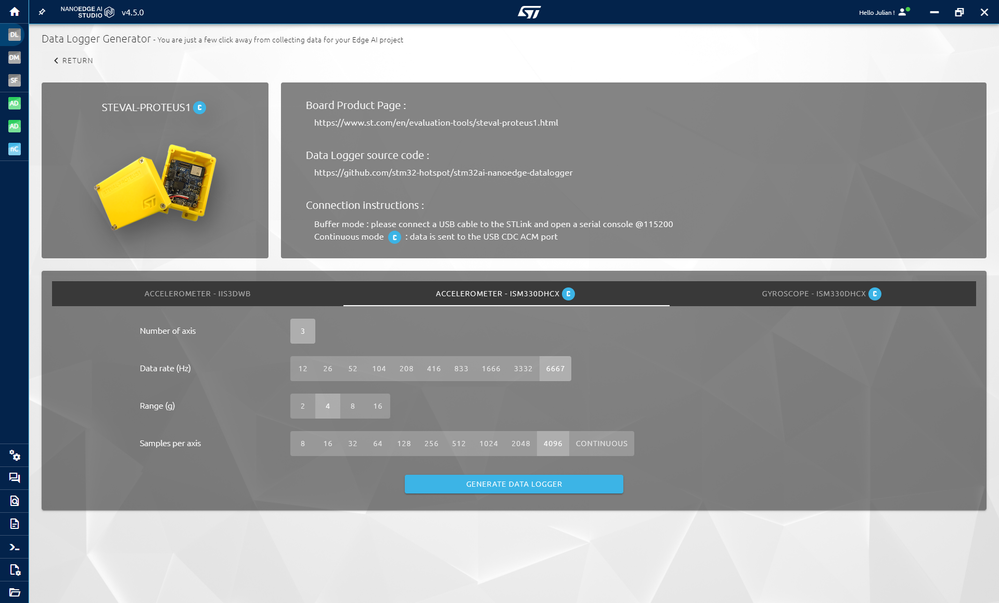Choose 128 samples per axis

pos(404,444)
